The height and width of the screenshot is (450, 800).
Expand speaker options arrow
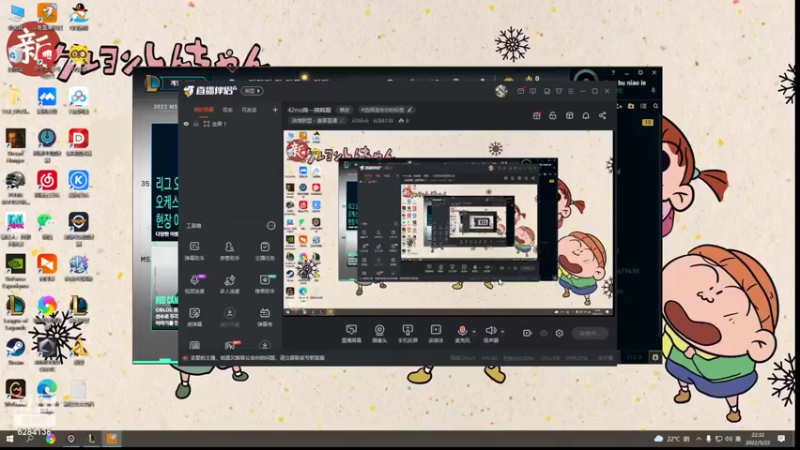pos(503,331)
